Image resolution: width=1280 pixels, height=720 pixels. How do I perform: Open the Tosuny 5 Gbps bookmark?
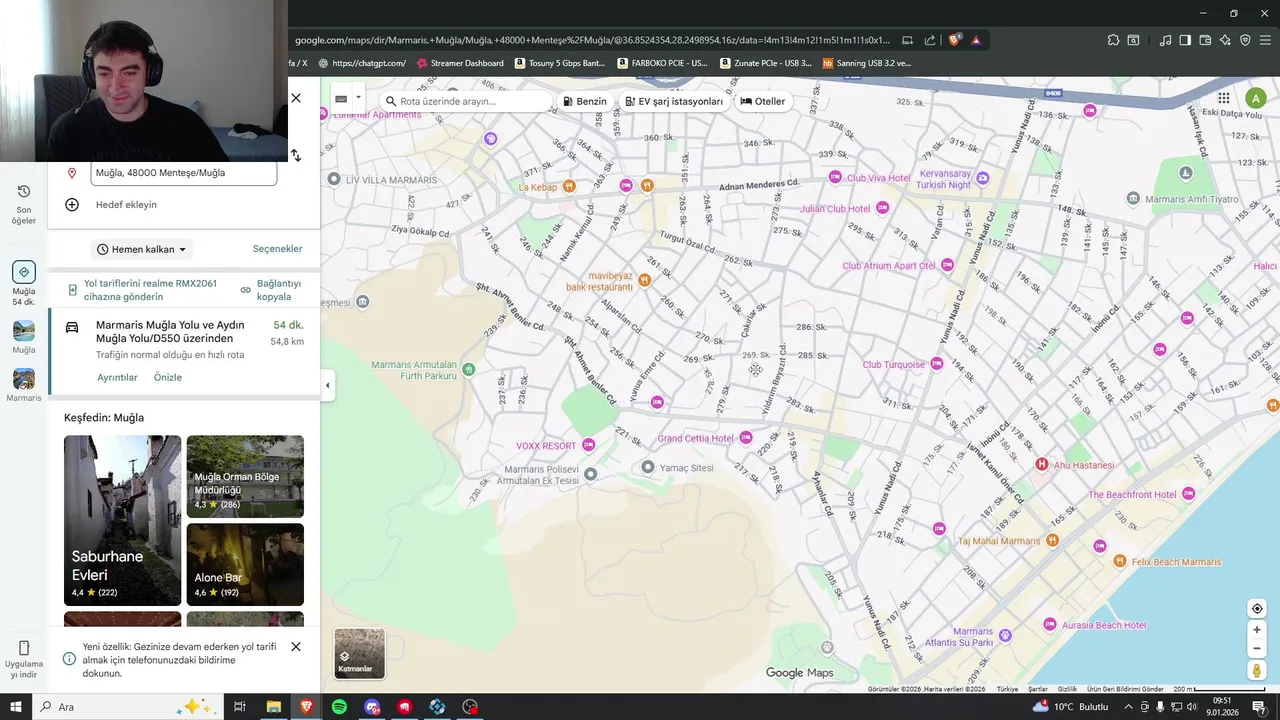[560, 63]
